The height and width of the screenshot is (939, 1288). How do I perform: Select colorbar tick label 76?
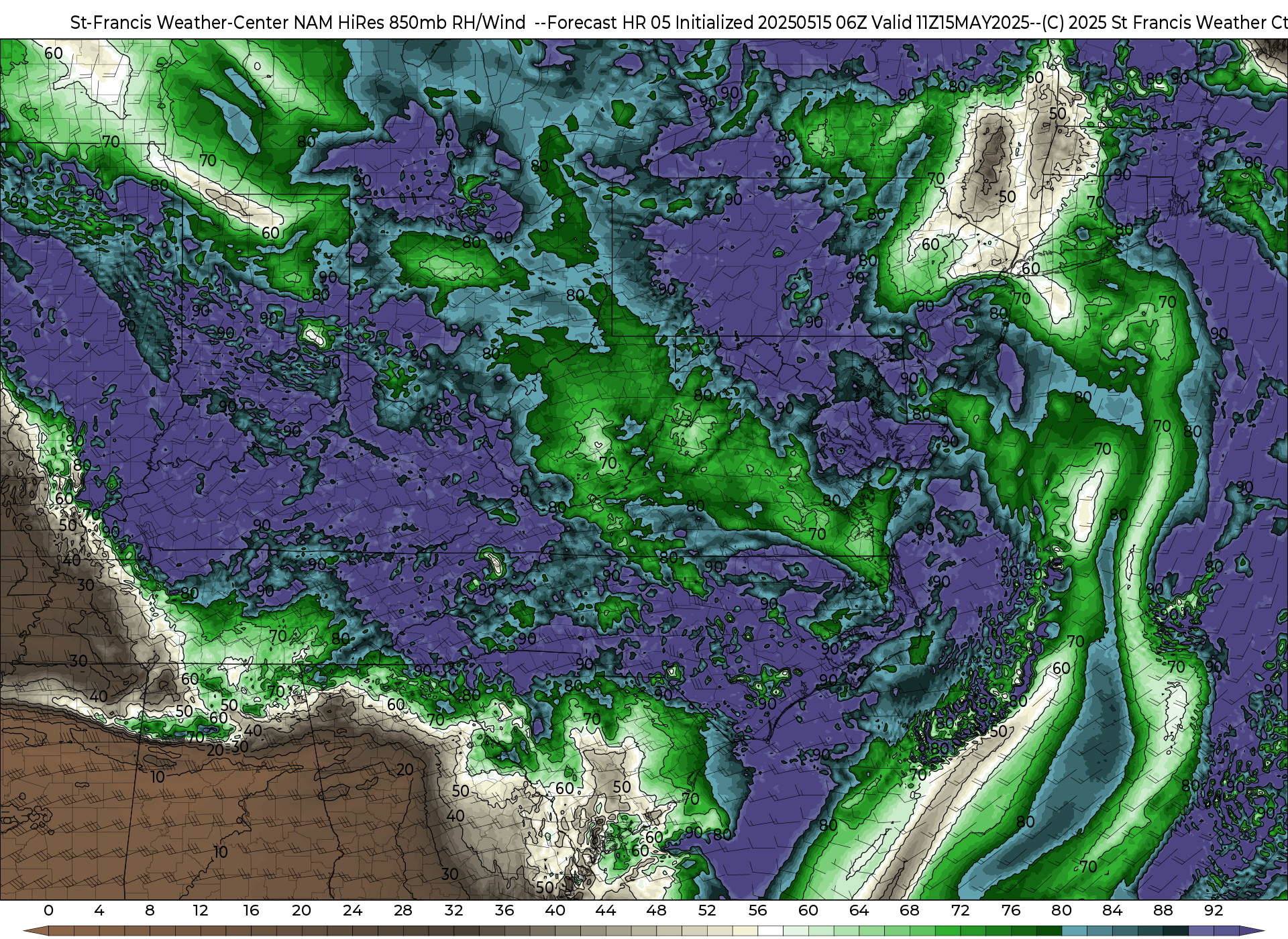tap(1011, 910)
